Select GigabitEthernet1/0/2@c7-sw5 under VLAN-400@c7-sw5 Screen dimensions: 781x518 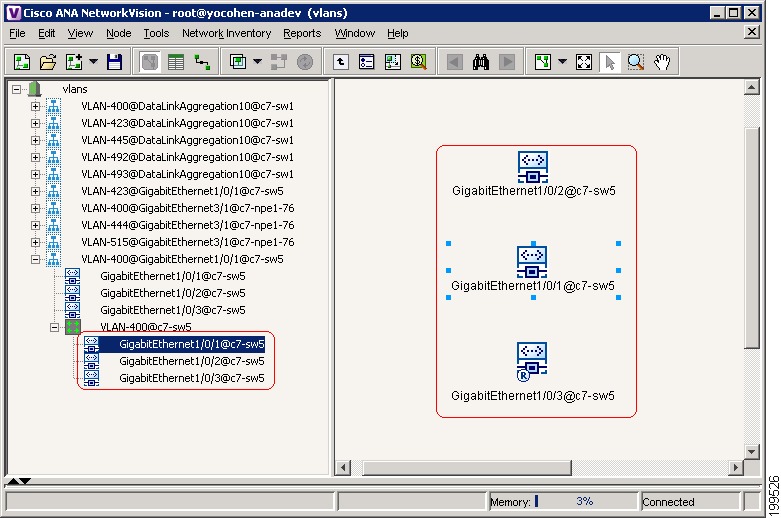pos(192,361)
